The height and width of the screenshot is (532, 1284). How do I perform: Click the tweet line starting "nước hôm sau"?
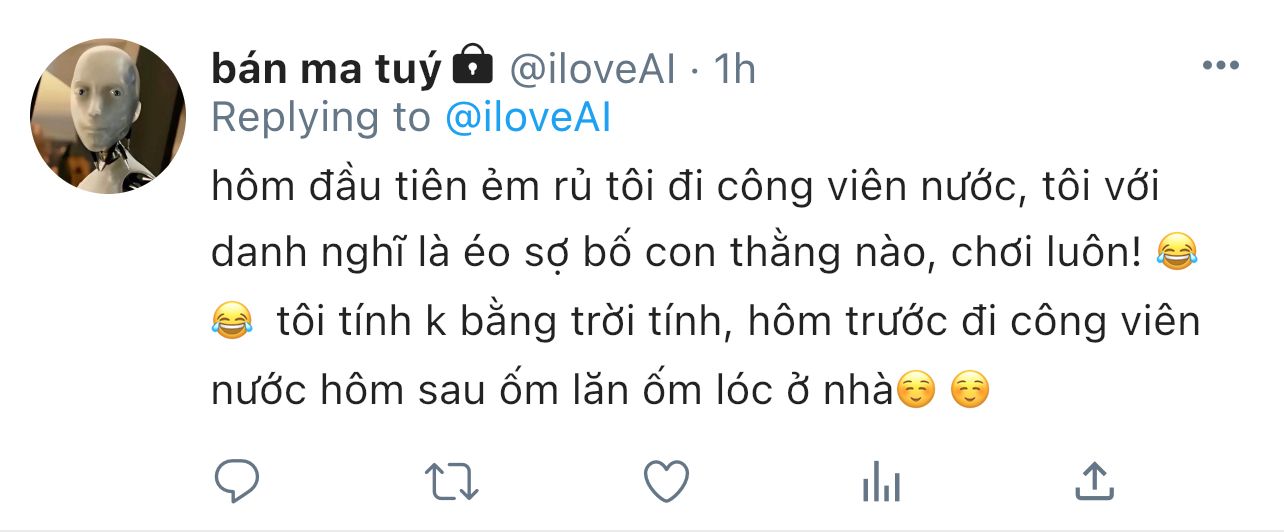tap(550, 390)
